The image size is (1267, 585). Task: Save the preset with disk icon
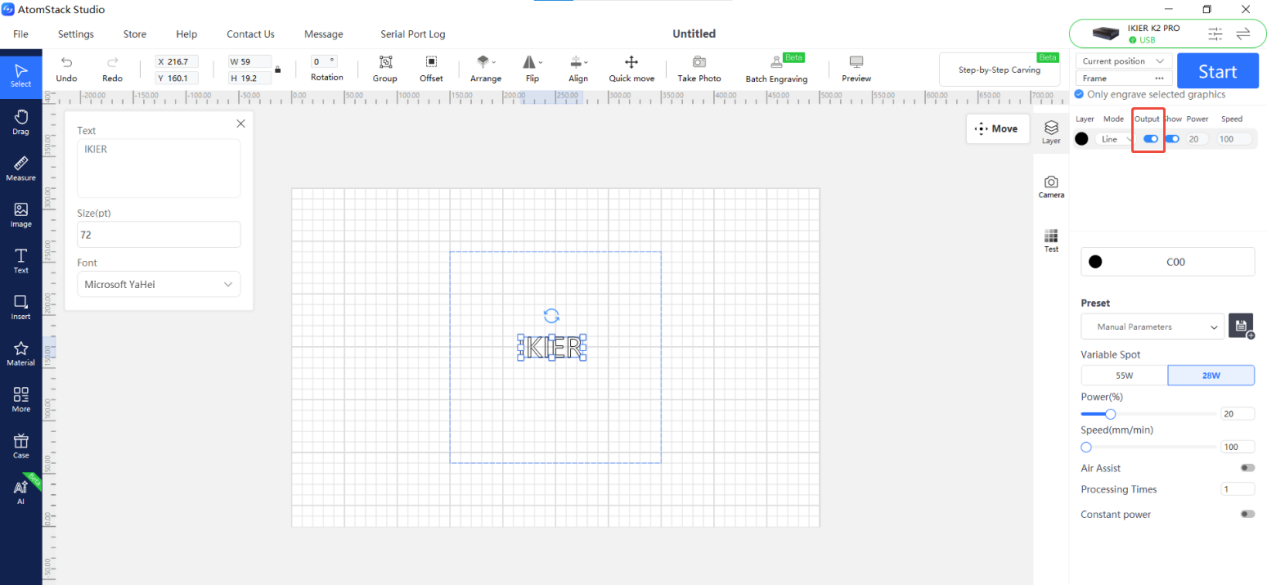(x=1241, y=326)
